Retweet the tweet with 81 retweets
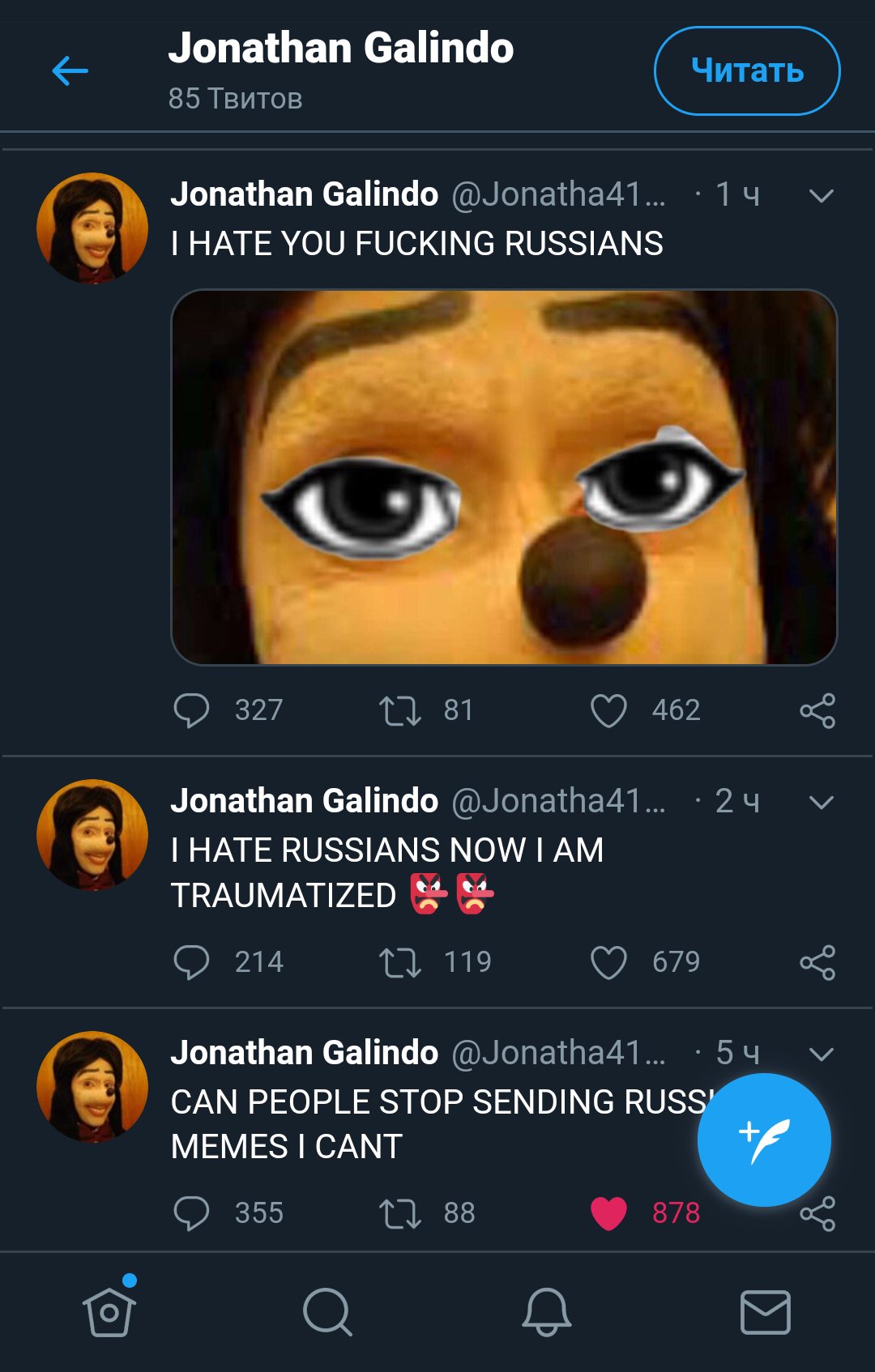Screen dimensions: 875x1372 click(400, 710)
